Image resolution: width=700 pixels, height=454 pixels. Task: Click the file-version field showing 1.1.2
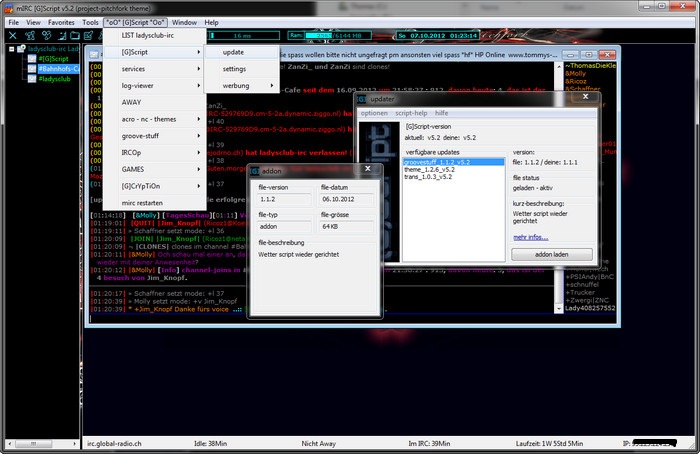[284, 199]
